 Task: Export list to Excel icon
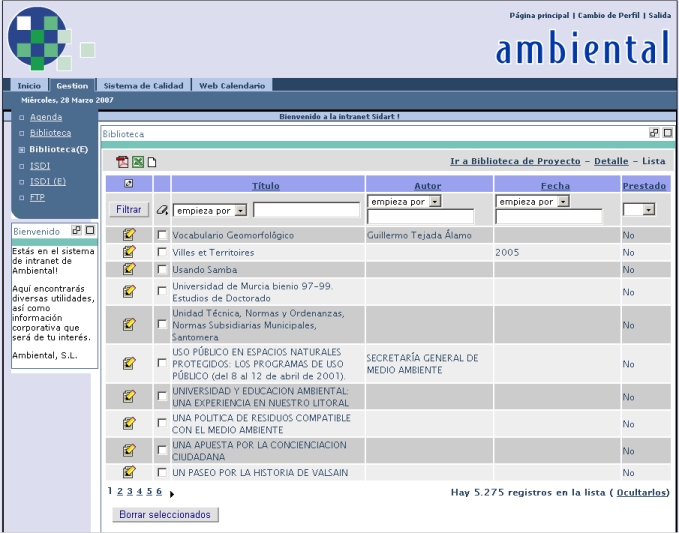point(138,162)
